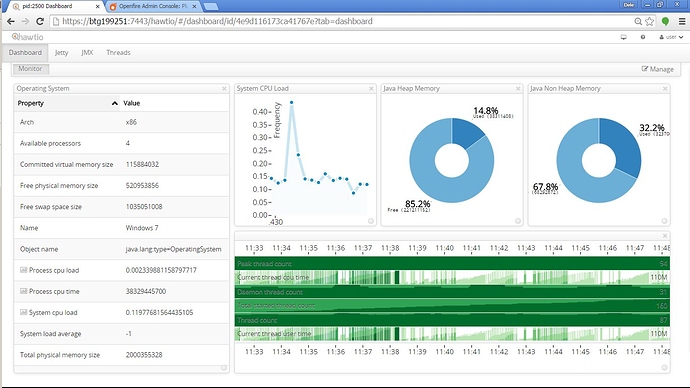
Task: Click the monitor icon in hawtio header
Action: (624, 37)
